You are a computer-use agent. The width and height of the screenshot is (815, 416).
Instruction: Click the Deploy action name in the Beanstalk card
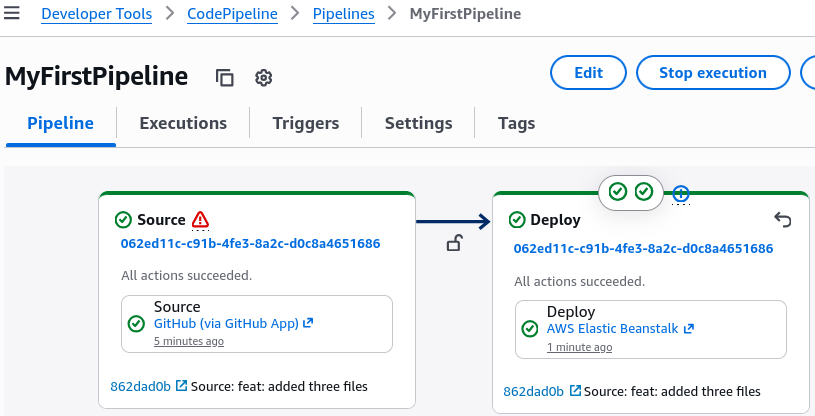(x=571, y=312)
